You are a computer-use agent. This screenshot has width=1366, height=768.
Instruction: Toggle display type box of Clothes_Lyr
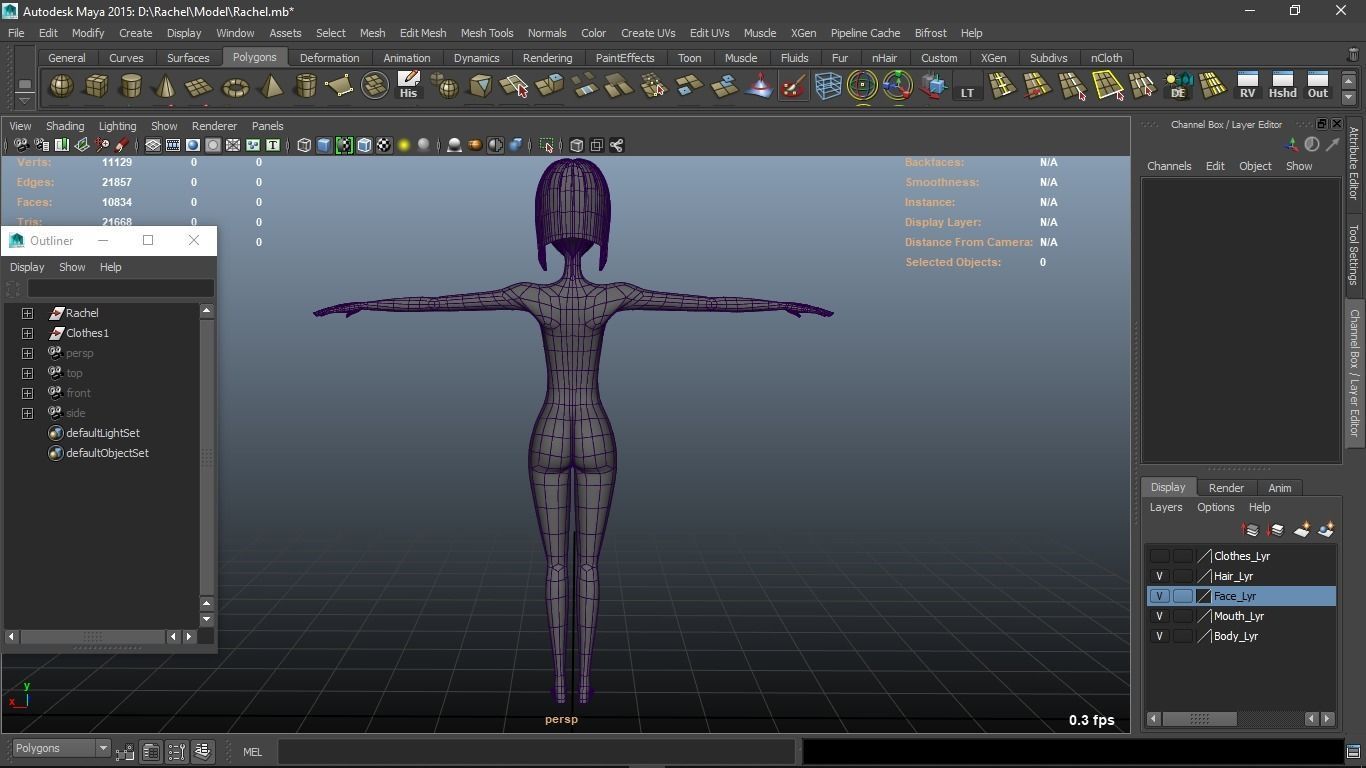pyautogui.click(x=1183, y=556)
